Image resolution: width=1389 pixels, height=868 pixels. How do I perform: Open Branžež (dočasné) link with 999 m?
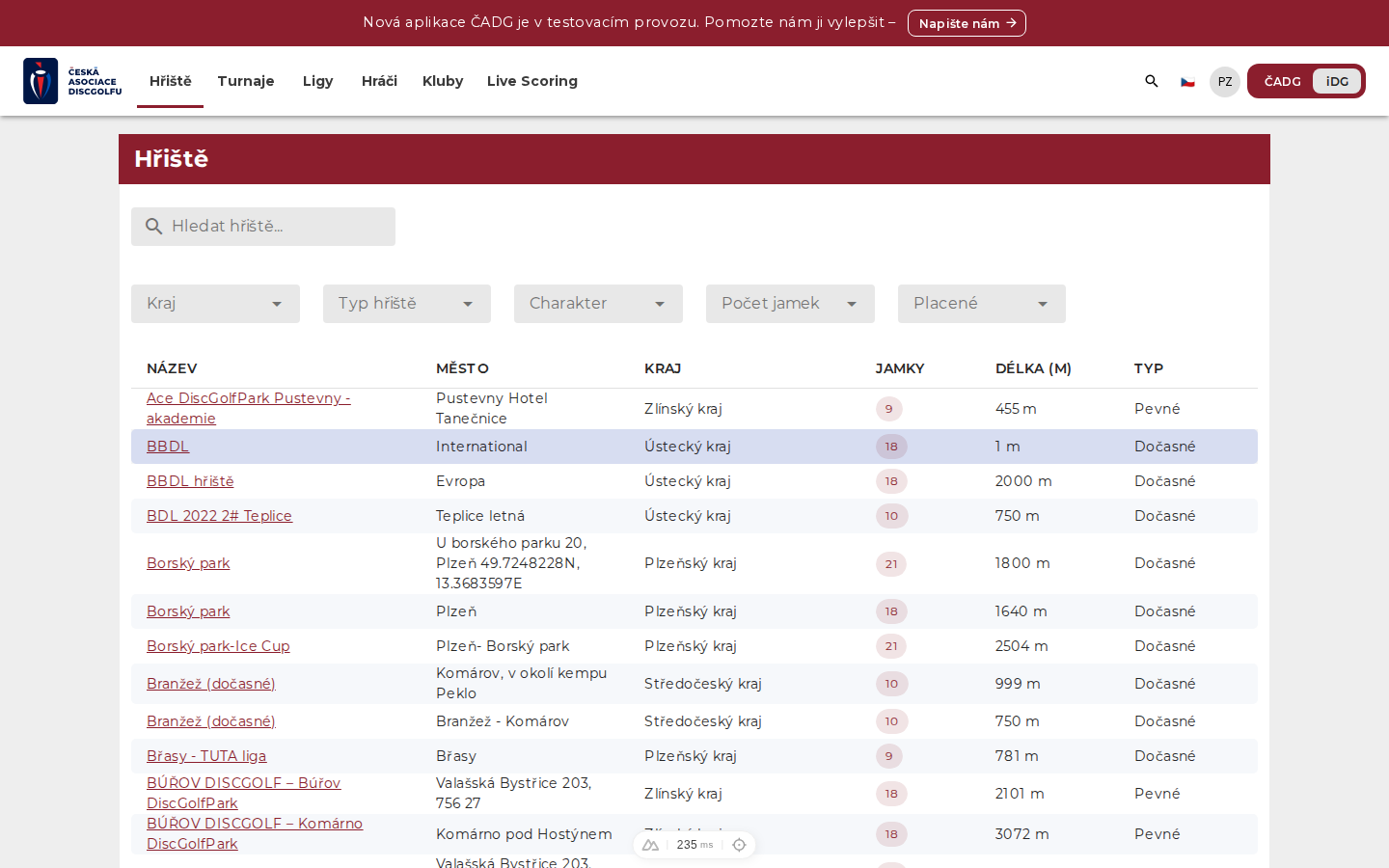point(211,684)
